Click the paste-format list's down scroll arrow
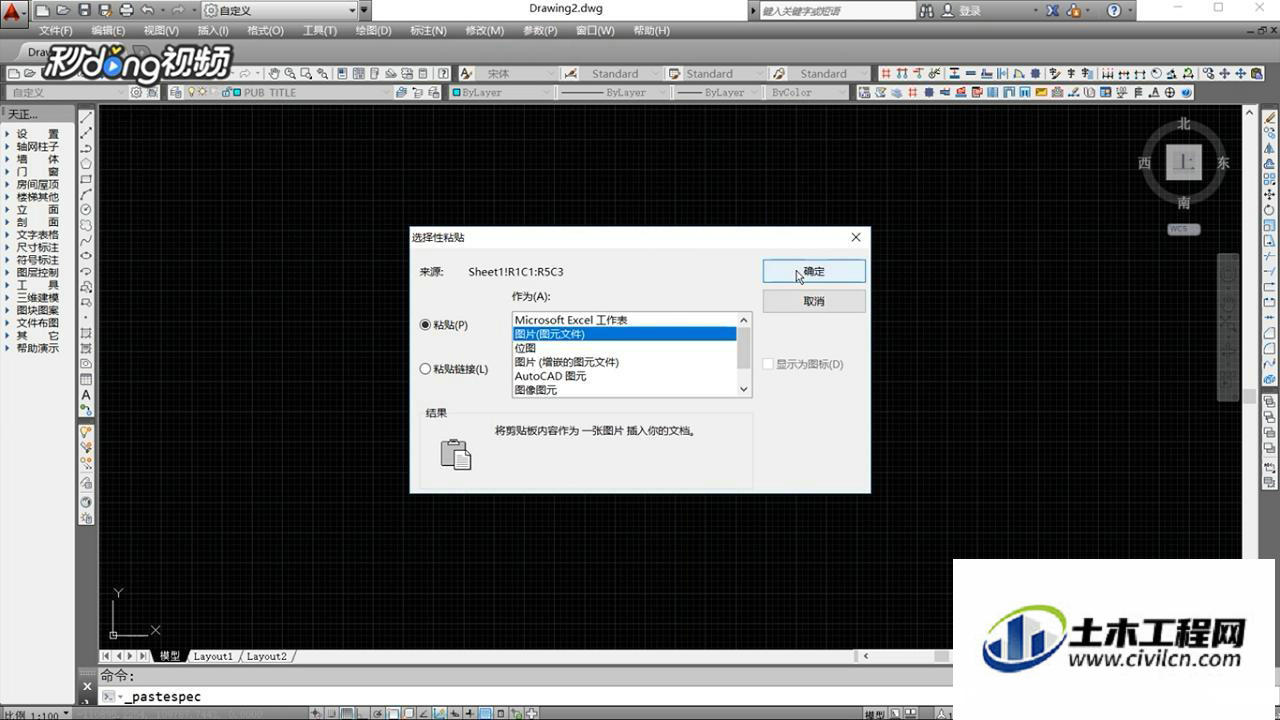The width and height of the screenshot is (1280, 720). 743,389
